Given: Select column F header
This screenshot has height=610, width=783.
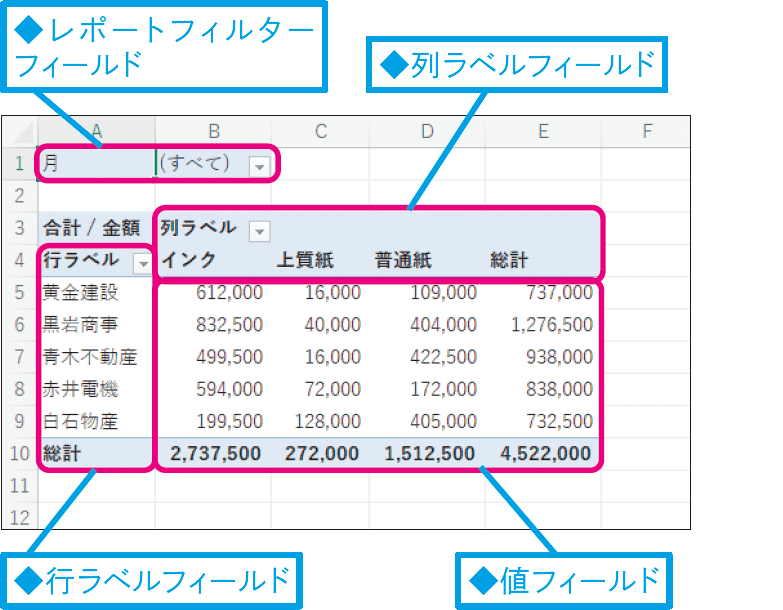Looking at the screenshot, I should tap(646, 130).
